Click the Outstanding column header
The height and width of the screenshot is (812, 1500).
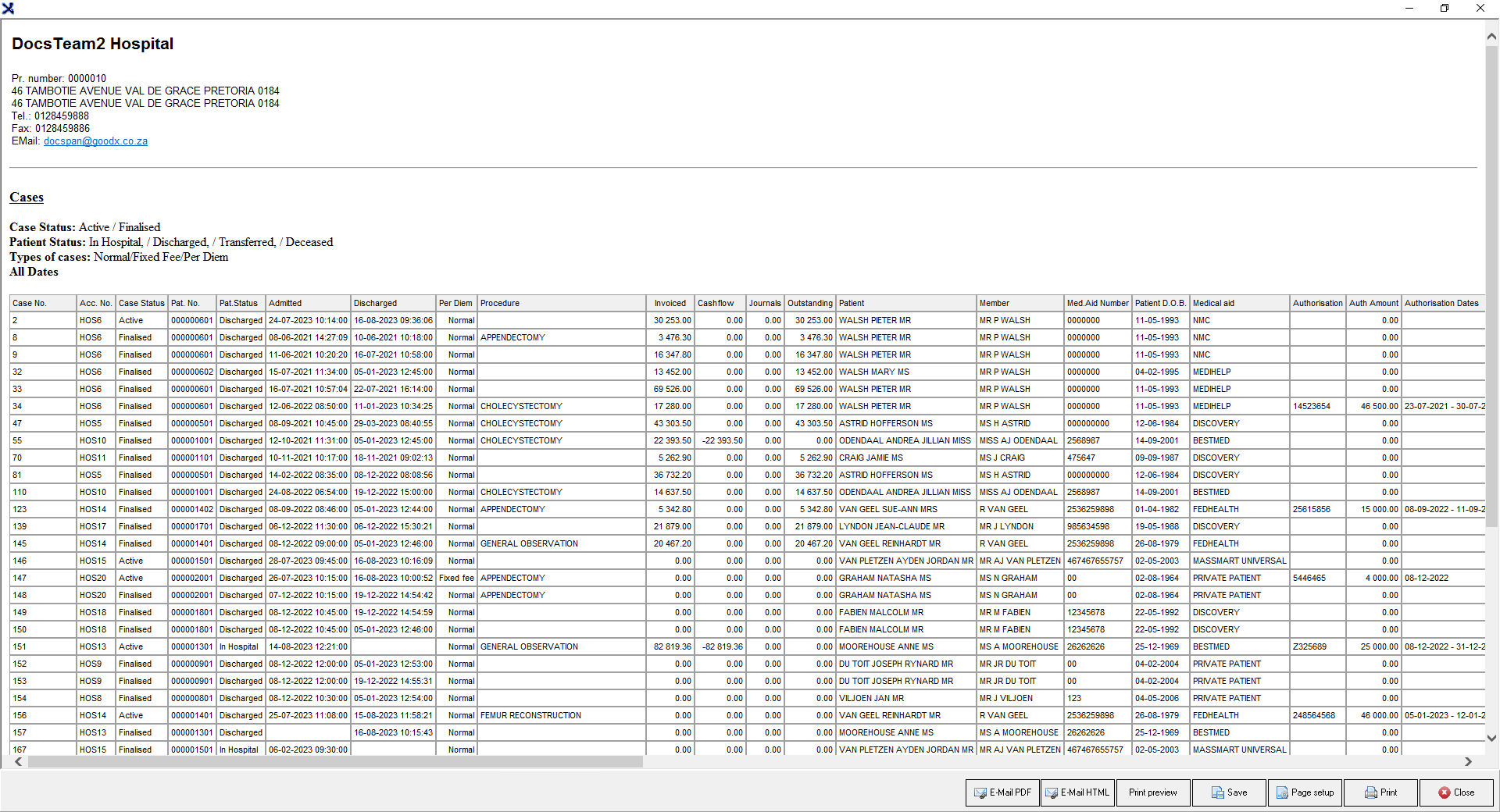tap(809, 303)
